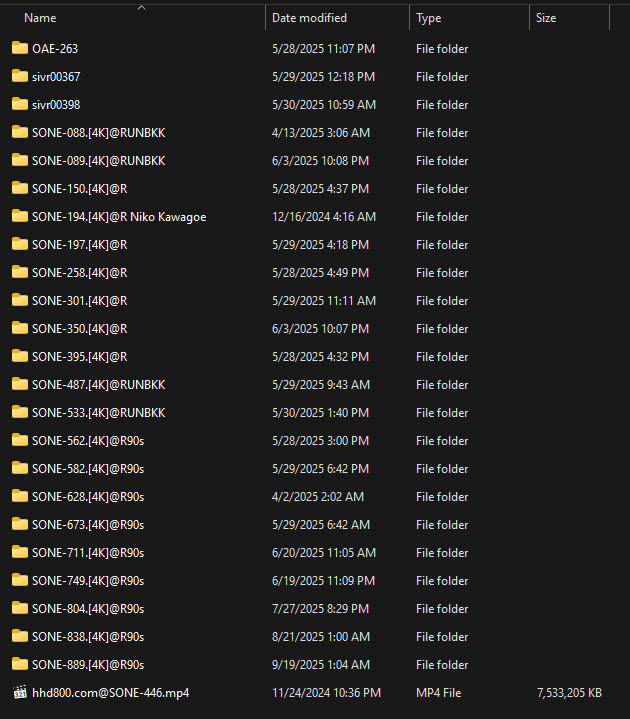The height and width of the screenshot is (719, 630).
Task: Click date 5/28/2025 11:07 PM
Action: [323, 49]
